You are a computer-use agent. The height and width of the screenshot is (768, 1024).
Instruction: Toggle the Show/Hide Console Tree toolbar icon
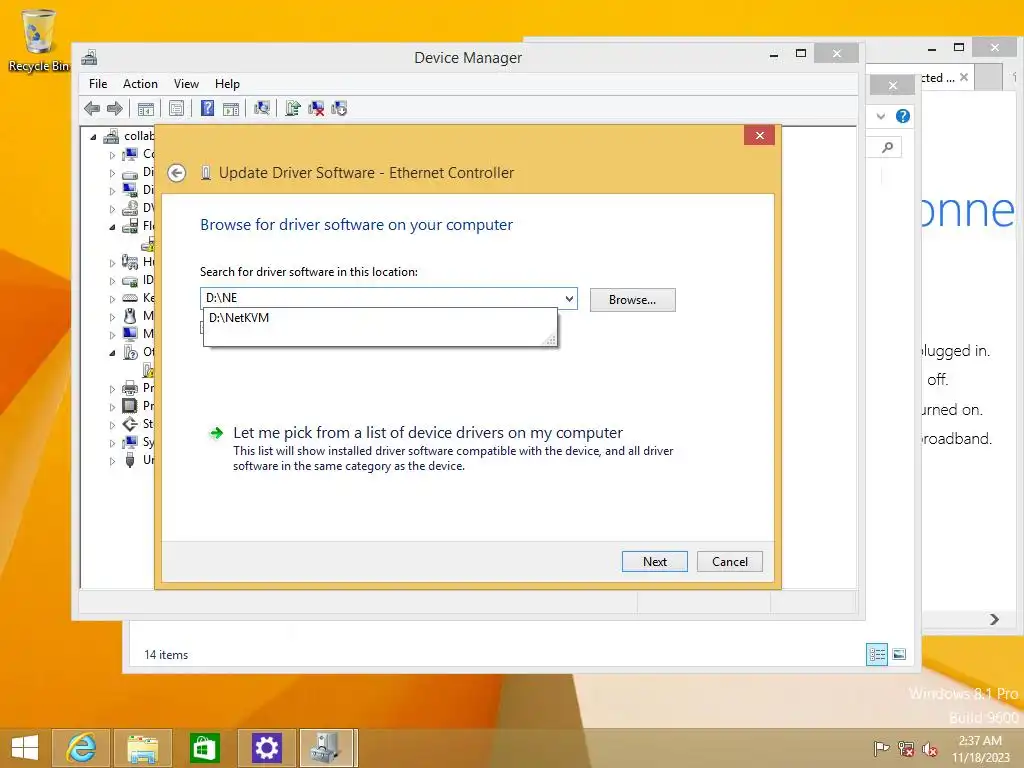pos(146,108)
